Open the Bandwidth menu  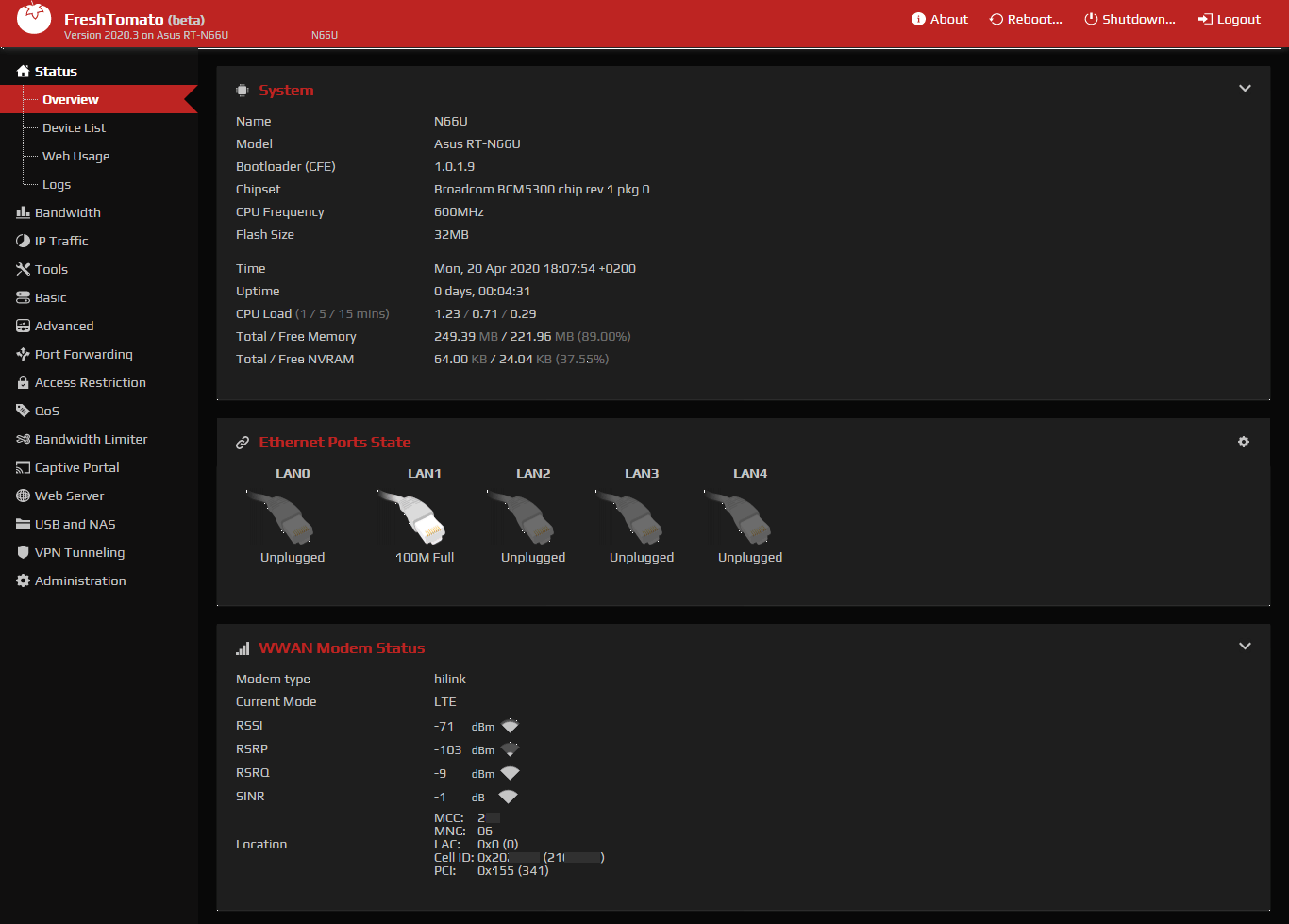click(68, 212)
